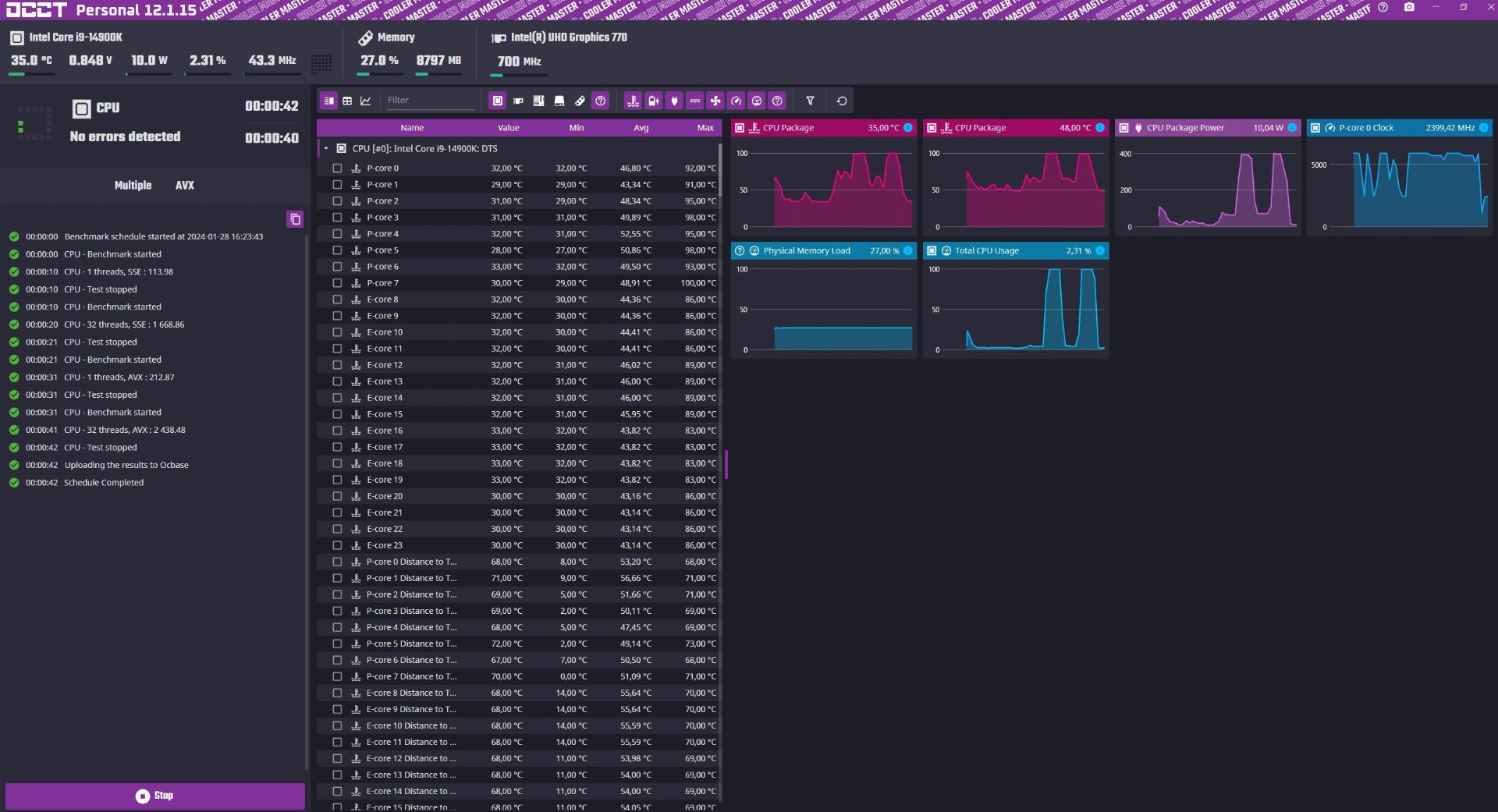Toggle the storage drive sensor filter icon
1498x812 pixels.
tap(559, 101)
